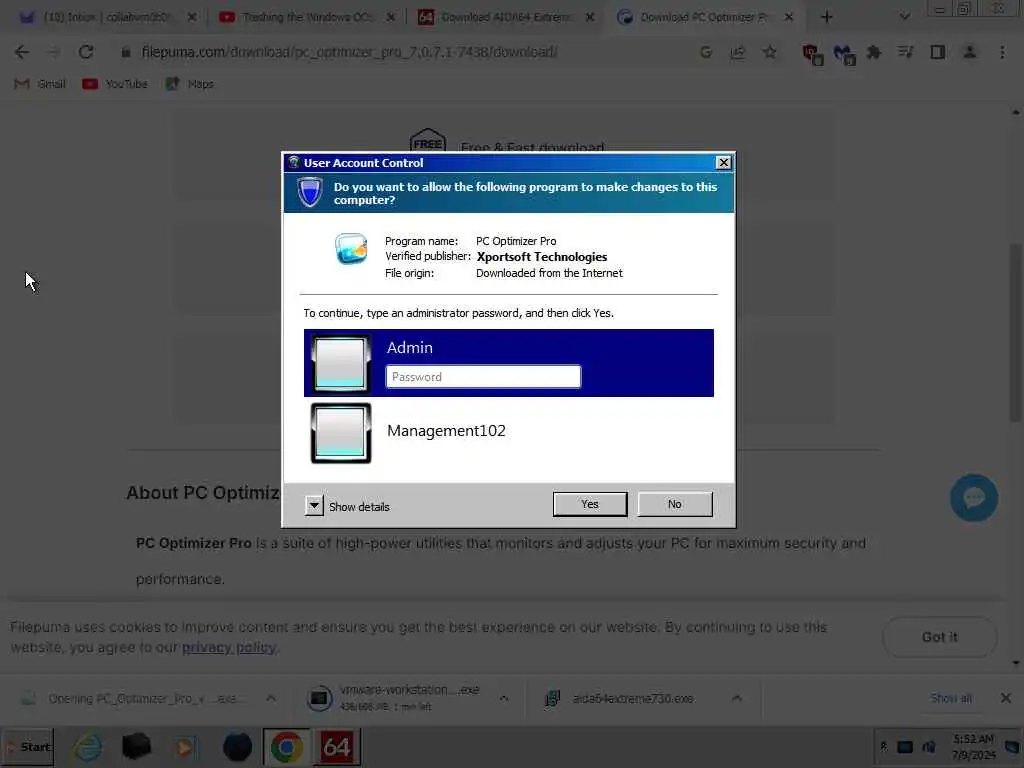Open the Extensions puzzle icon

click(x=874, y=52)
